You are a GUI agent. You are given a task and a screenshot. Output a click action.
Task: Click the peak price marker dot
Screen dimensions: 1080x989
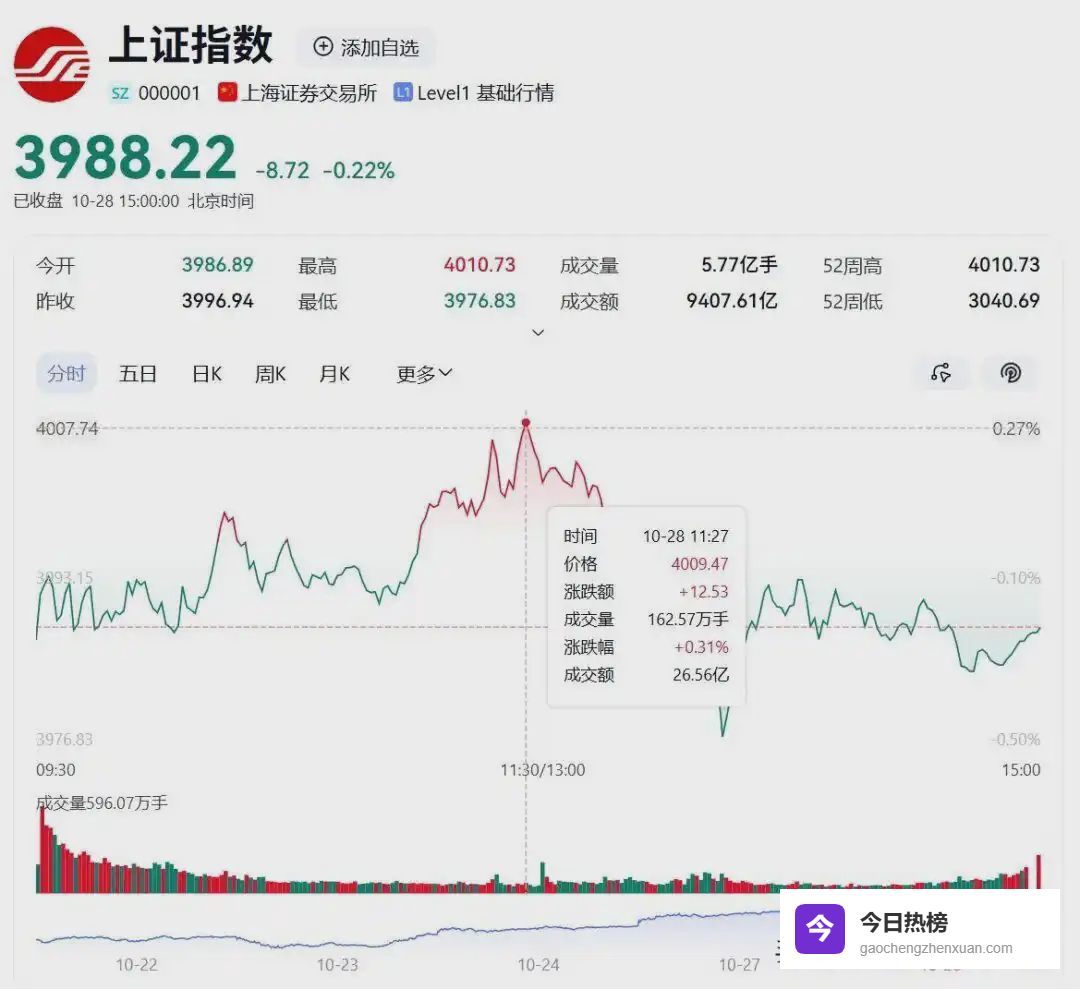point(526,423)
